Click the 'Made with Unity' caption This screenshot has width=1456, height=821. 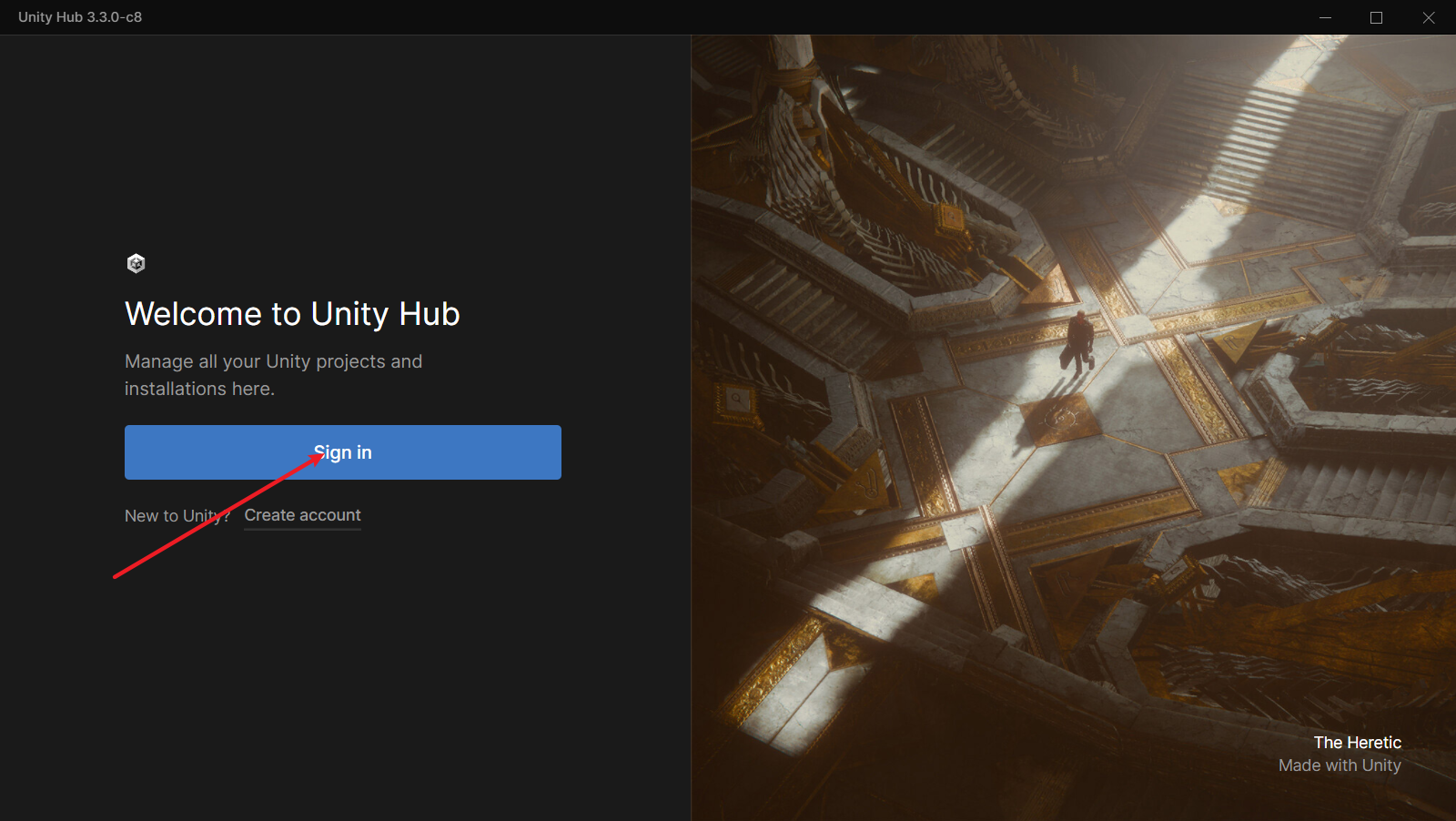[1340, 765]
